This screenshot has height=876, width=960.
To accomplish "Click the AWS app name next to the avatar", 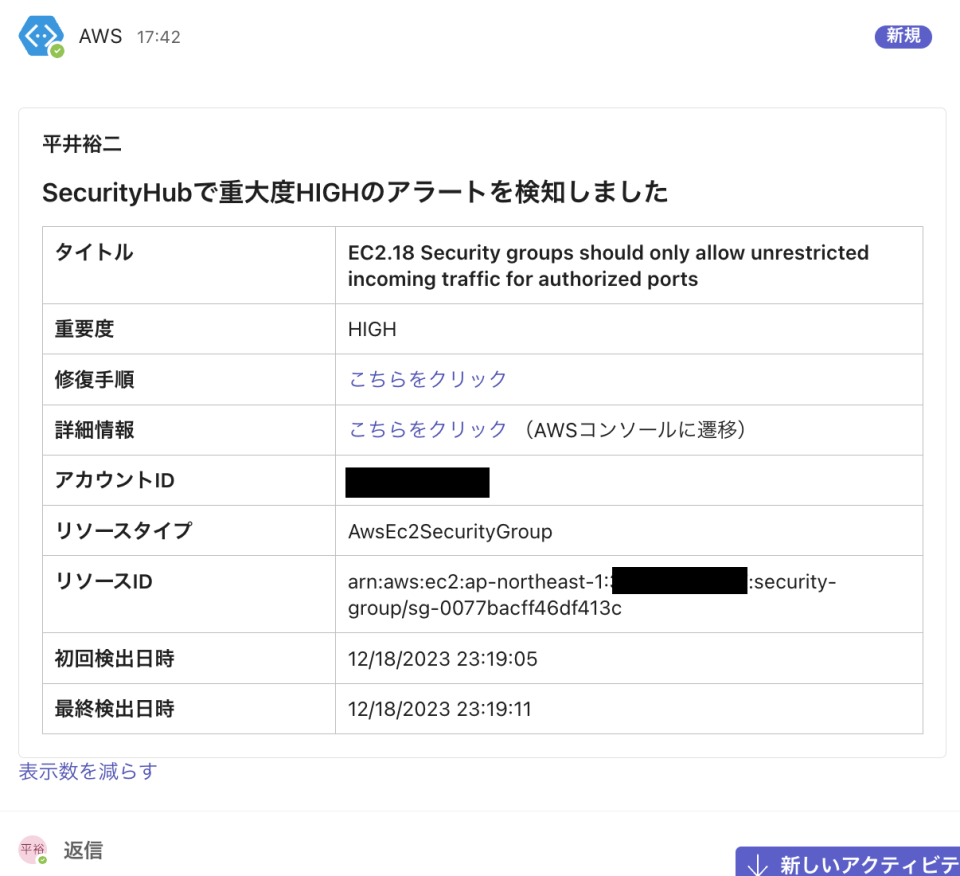I will point(100,35).
